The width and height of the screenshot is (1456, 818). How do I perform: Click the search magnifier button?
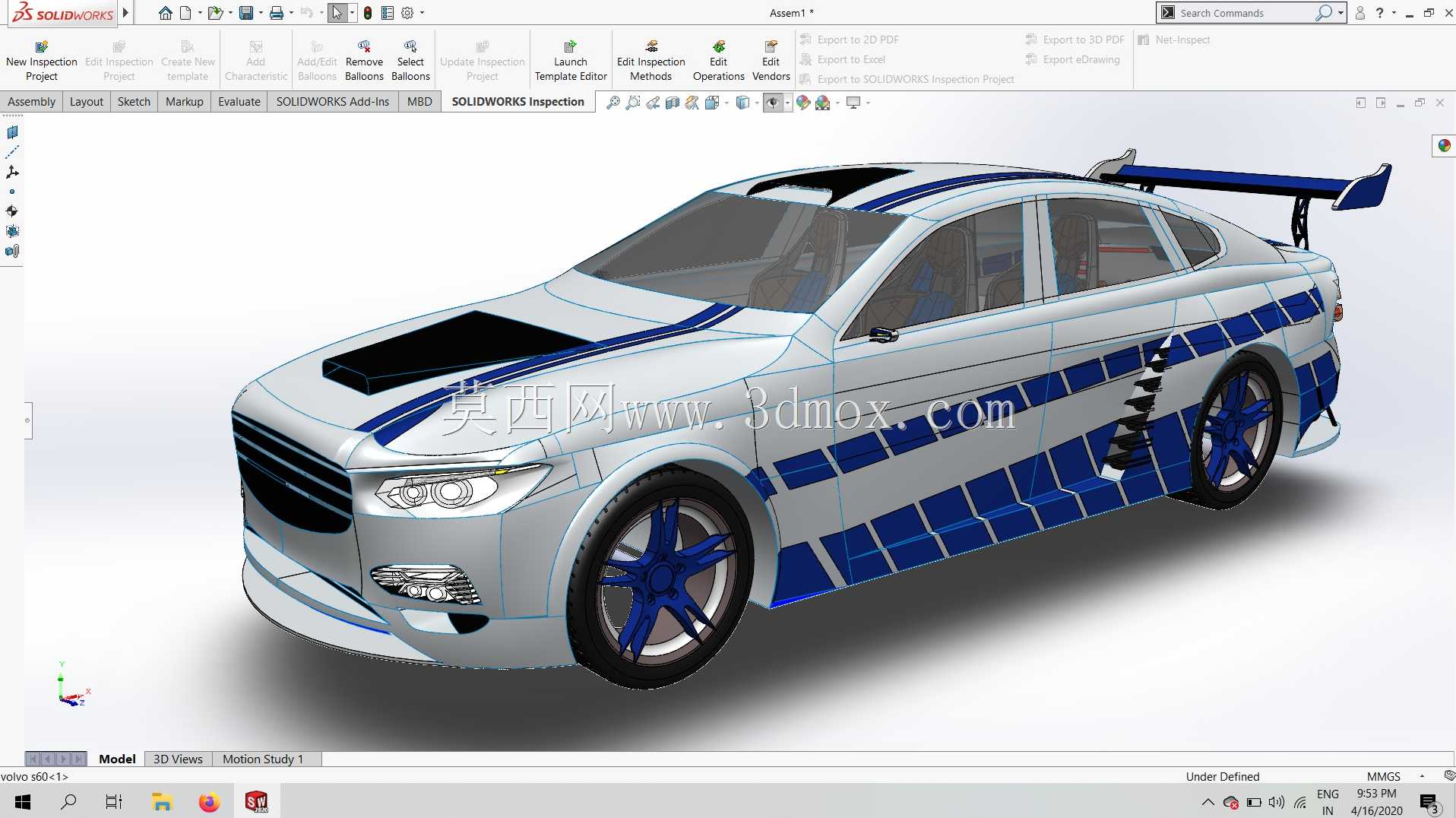tap(1324, 13)
